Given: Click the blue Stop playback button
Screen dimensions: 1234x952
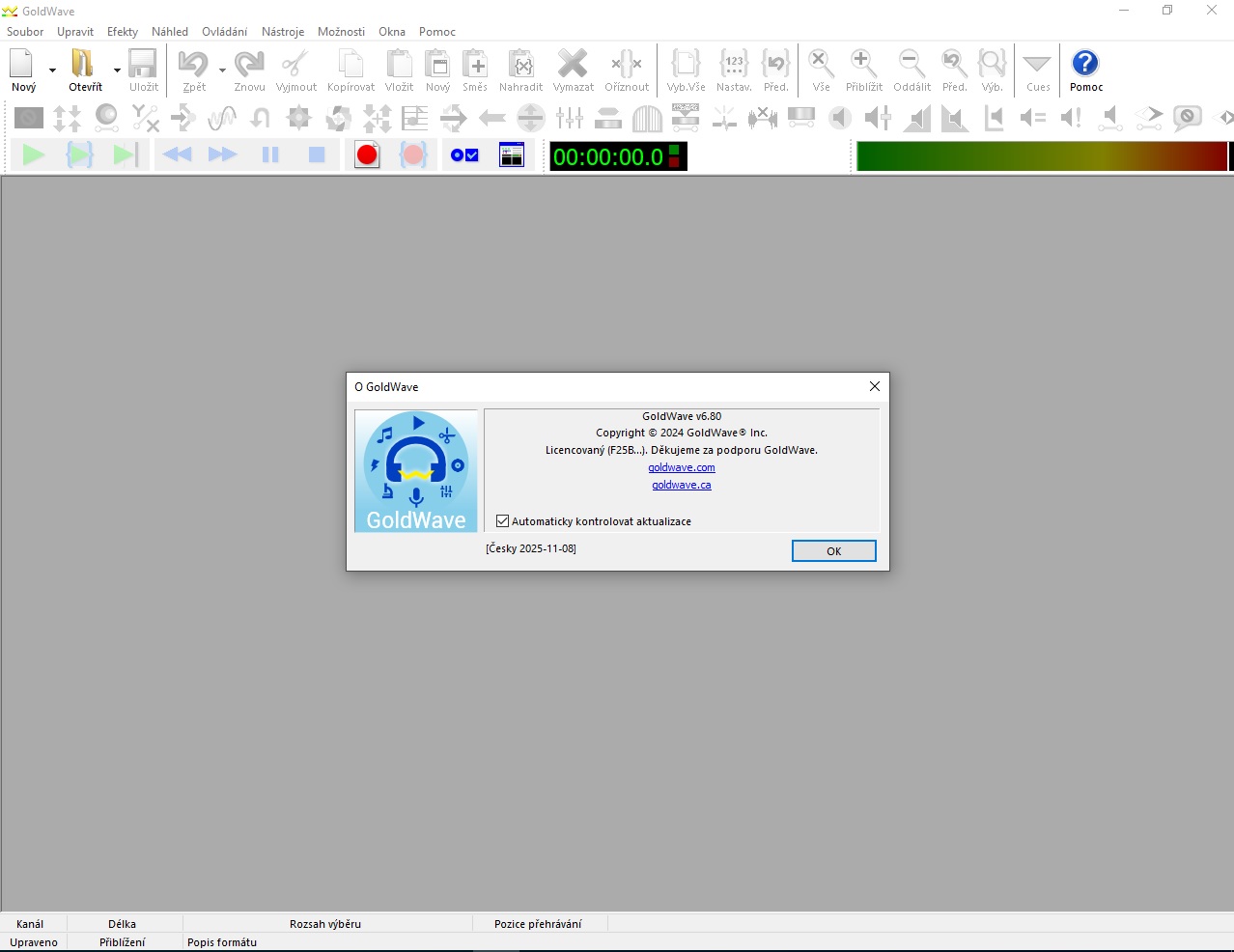Looking at the screenshot, I should pyautogui.click(x=317, y=154).
